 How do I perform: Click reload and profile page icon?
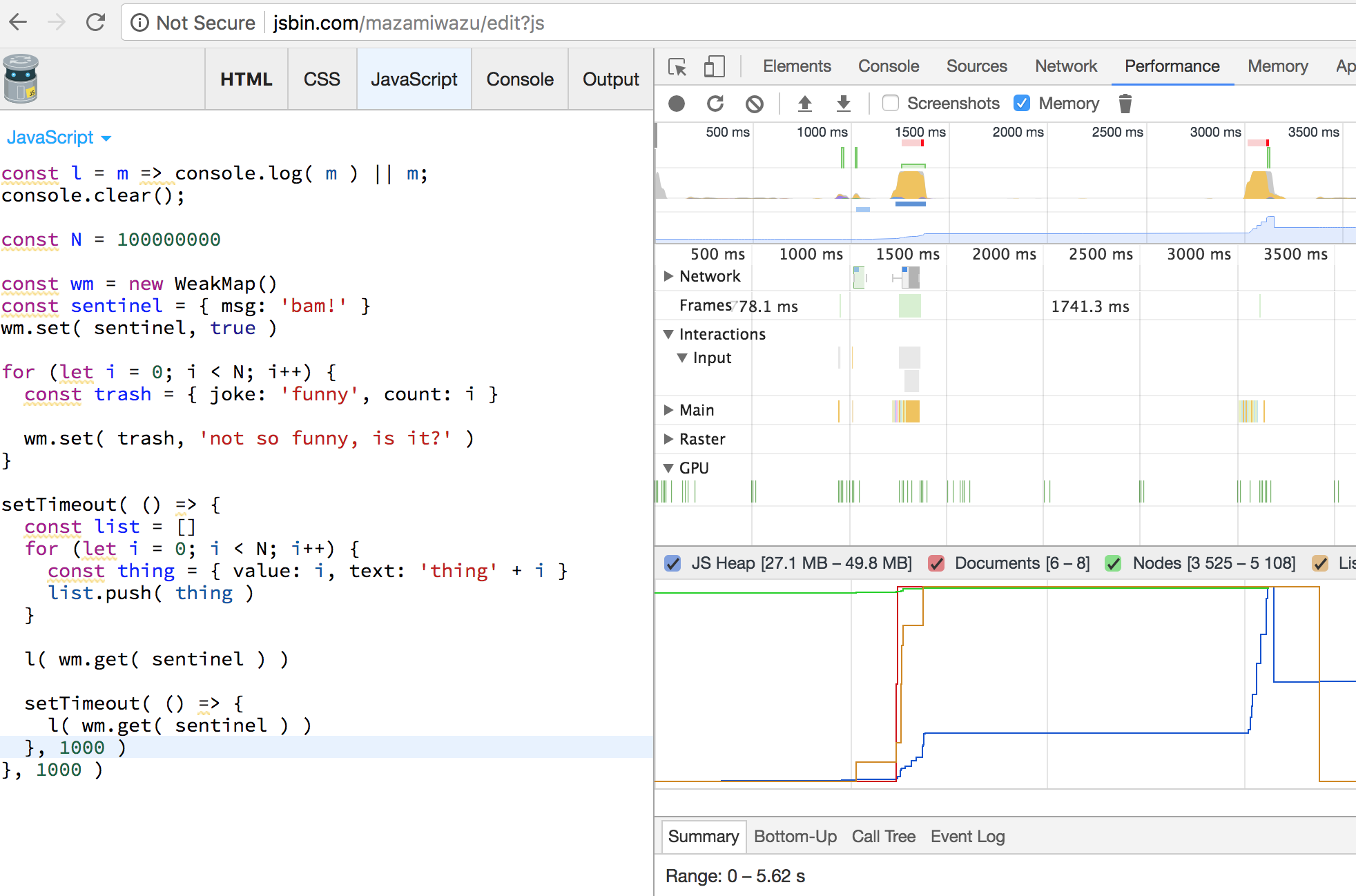715,104
